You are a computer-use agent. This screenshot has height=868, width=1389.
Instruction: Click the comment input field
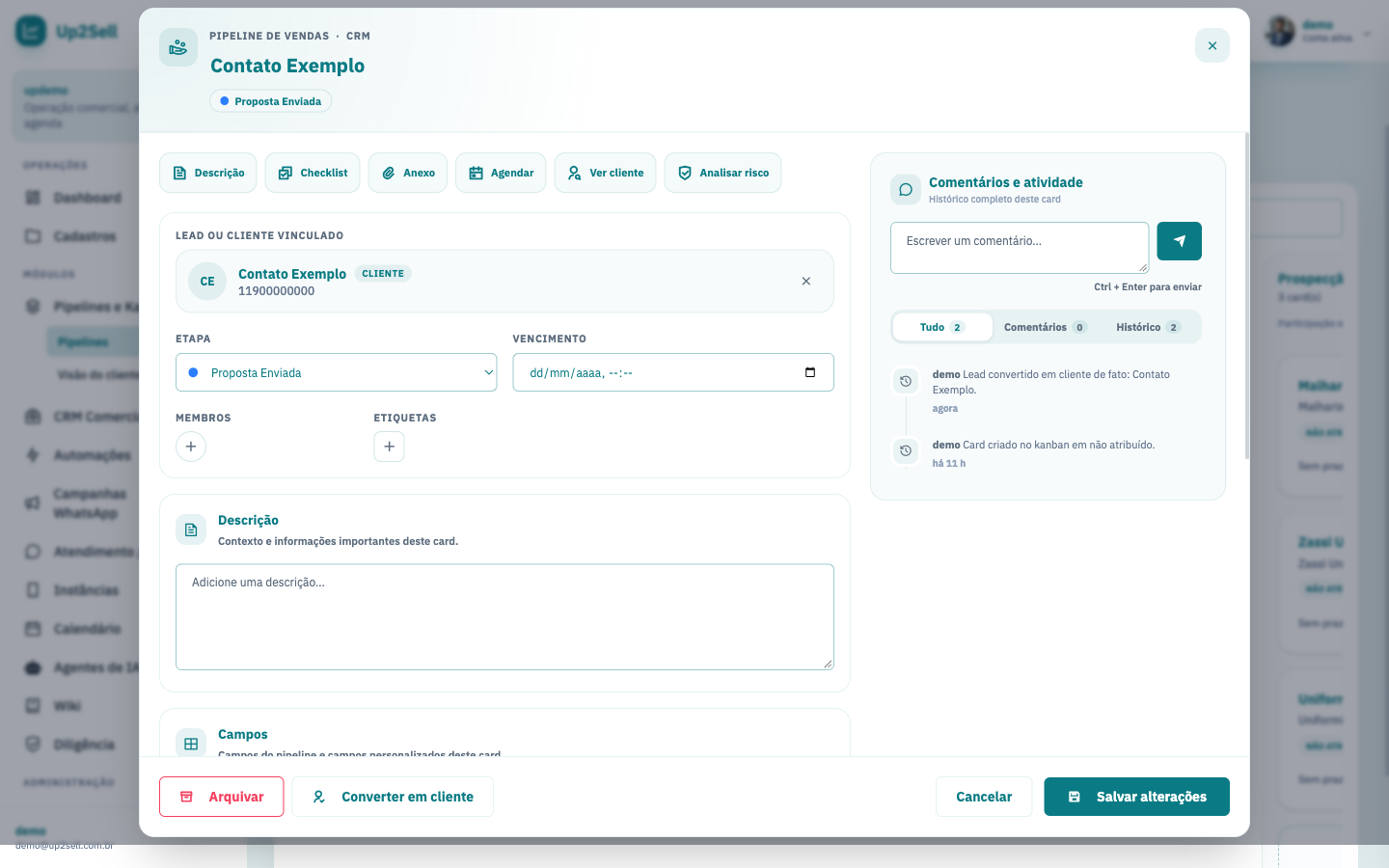tap(1020, 248)
